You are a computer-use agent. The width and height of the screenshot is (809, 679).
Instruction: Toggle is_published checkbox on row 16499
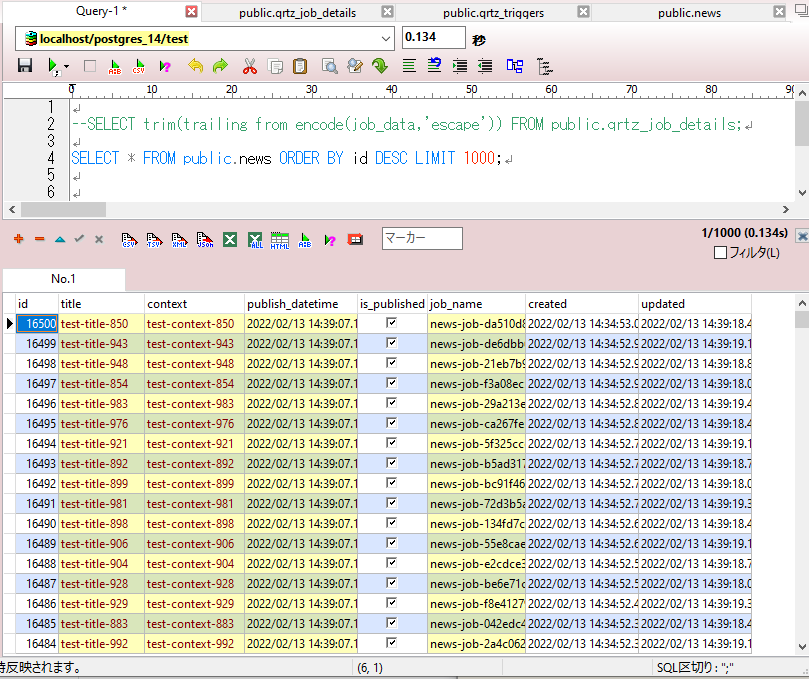point(391,342)
